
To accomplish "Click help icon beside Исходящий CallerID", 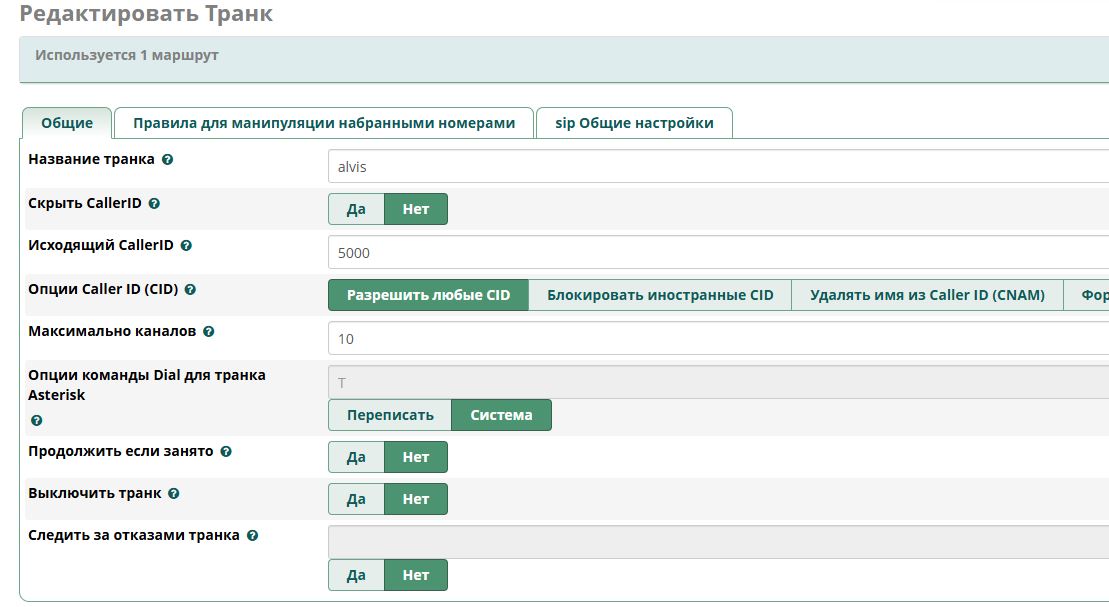I will point(186,245).
